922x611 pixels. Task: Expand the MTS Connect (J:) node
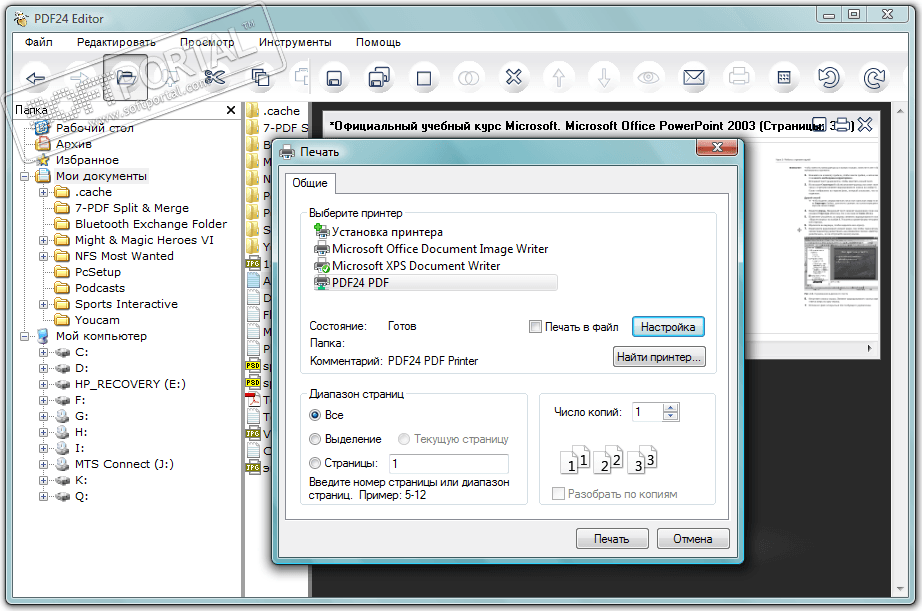(x=43, y=465)
